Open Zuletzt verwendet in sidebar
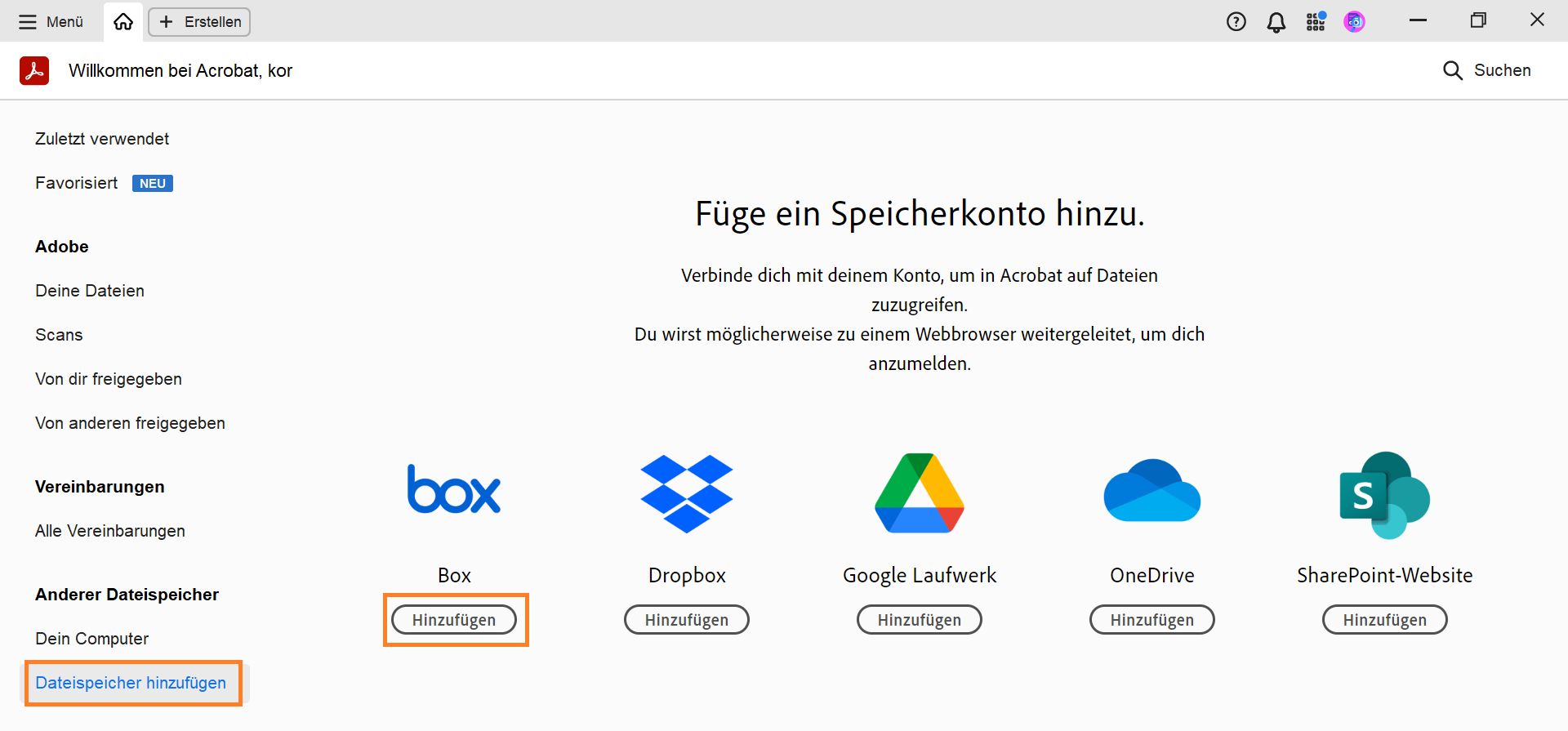The image size is (1568, 731). click(102, 139)
